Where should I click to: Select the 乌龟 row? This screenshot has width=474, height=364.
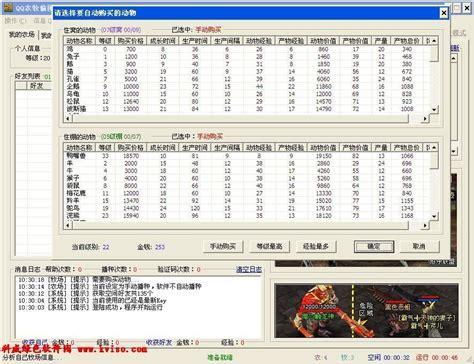pos(246,94)
